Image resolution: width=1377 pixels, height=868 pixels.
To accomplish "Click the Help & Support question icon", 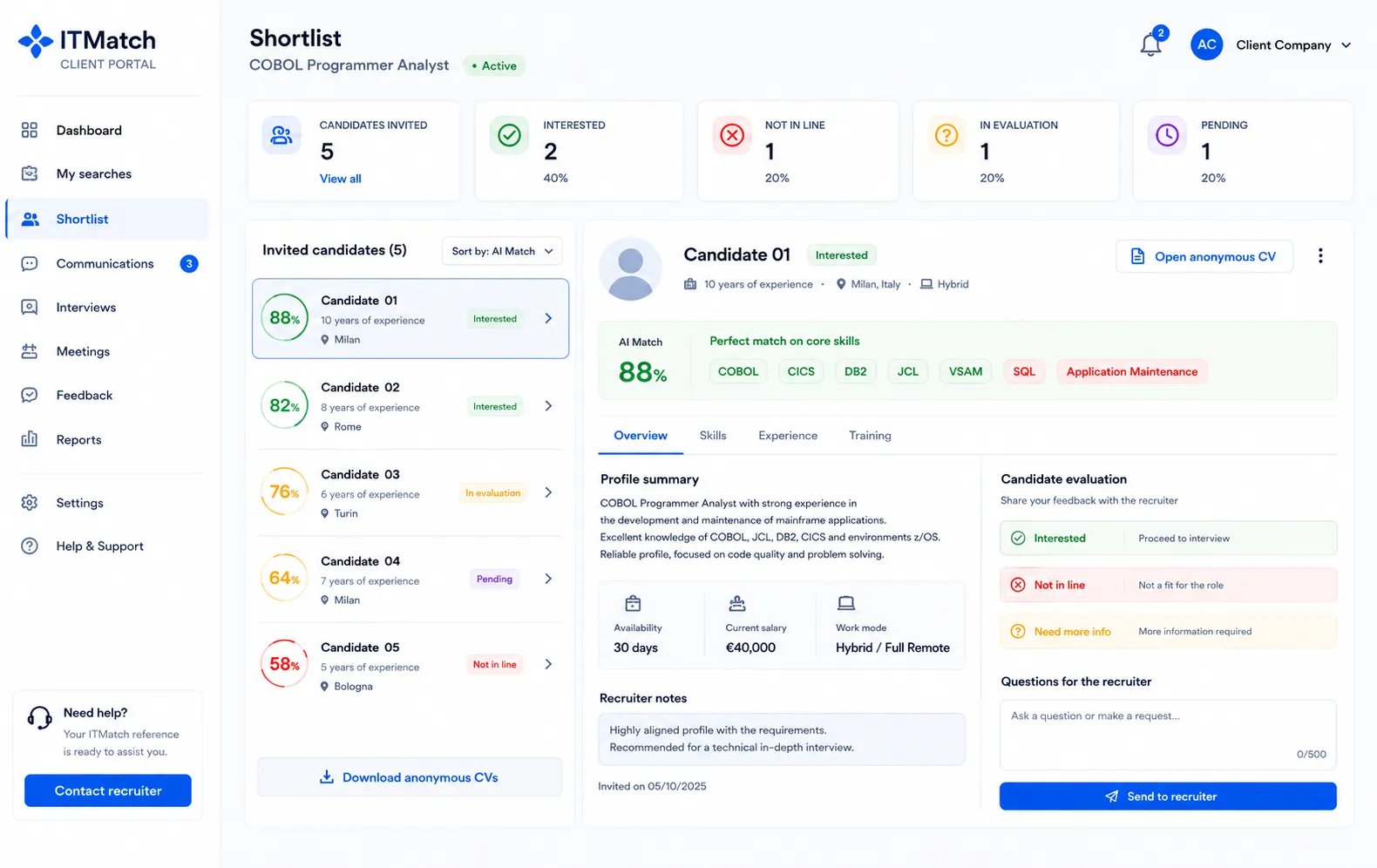I will pyautogui.click(x=30, y=546).
